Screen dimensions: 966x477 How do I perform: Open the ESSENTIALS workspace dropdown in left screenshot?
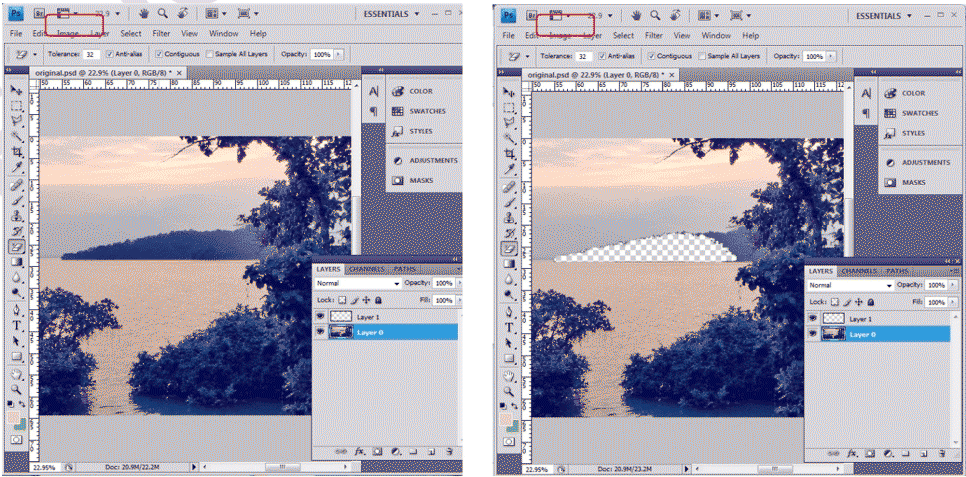392,14
